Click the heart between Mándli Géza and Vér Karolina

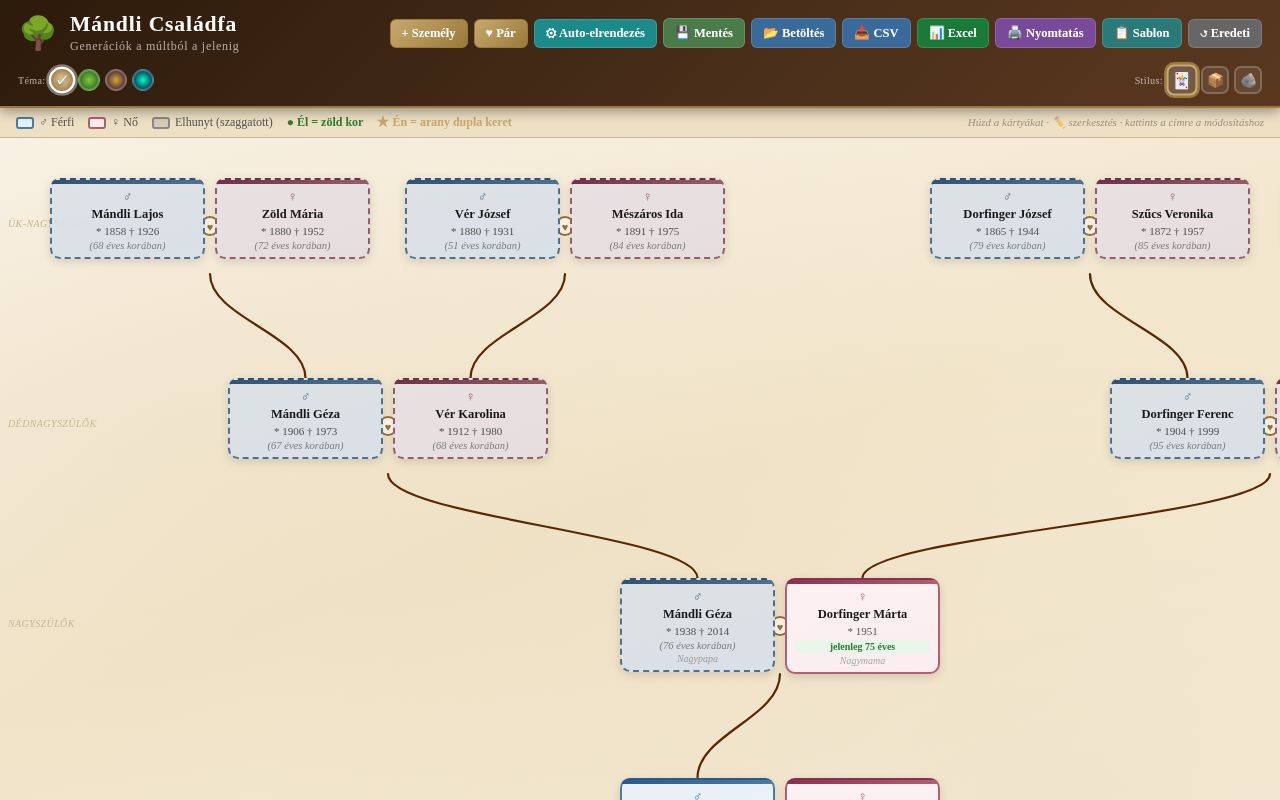388,426
